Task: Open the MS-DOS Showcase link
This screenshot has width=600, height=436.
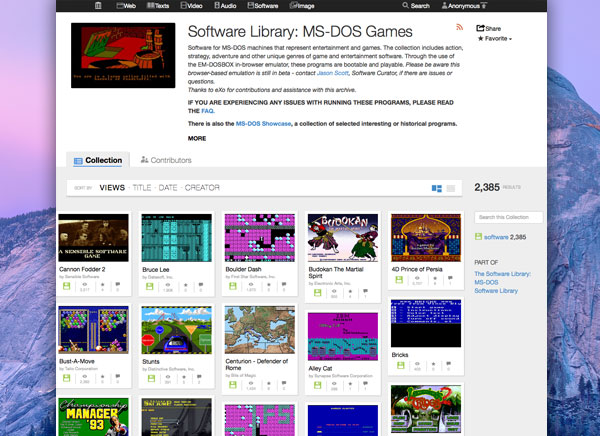Action: (x=263, y=124)
